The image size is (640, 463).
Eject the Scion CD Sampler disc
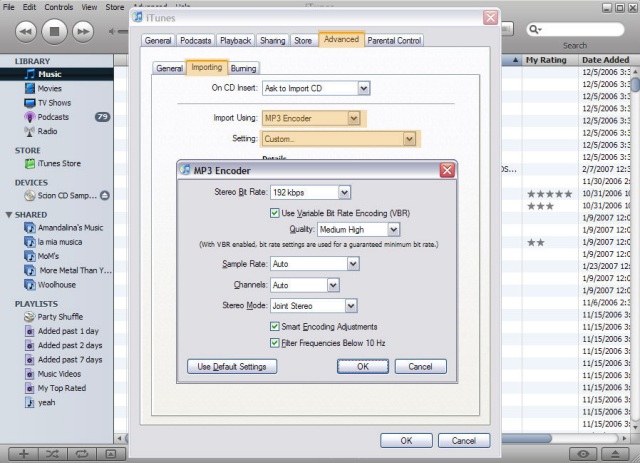point(105,196)
